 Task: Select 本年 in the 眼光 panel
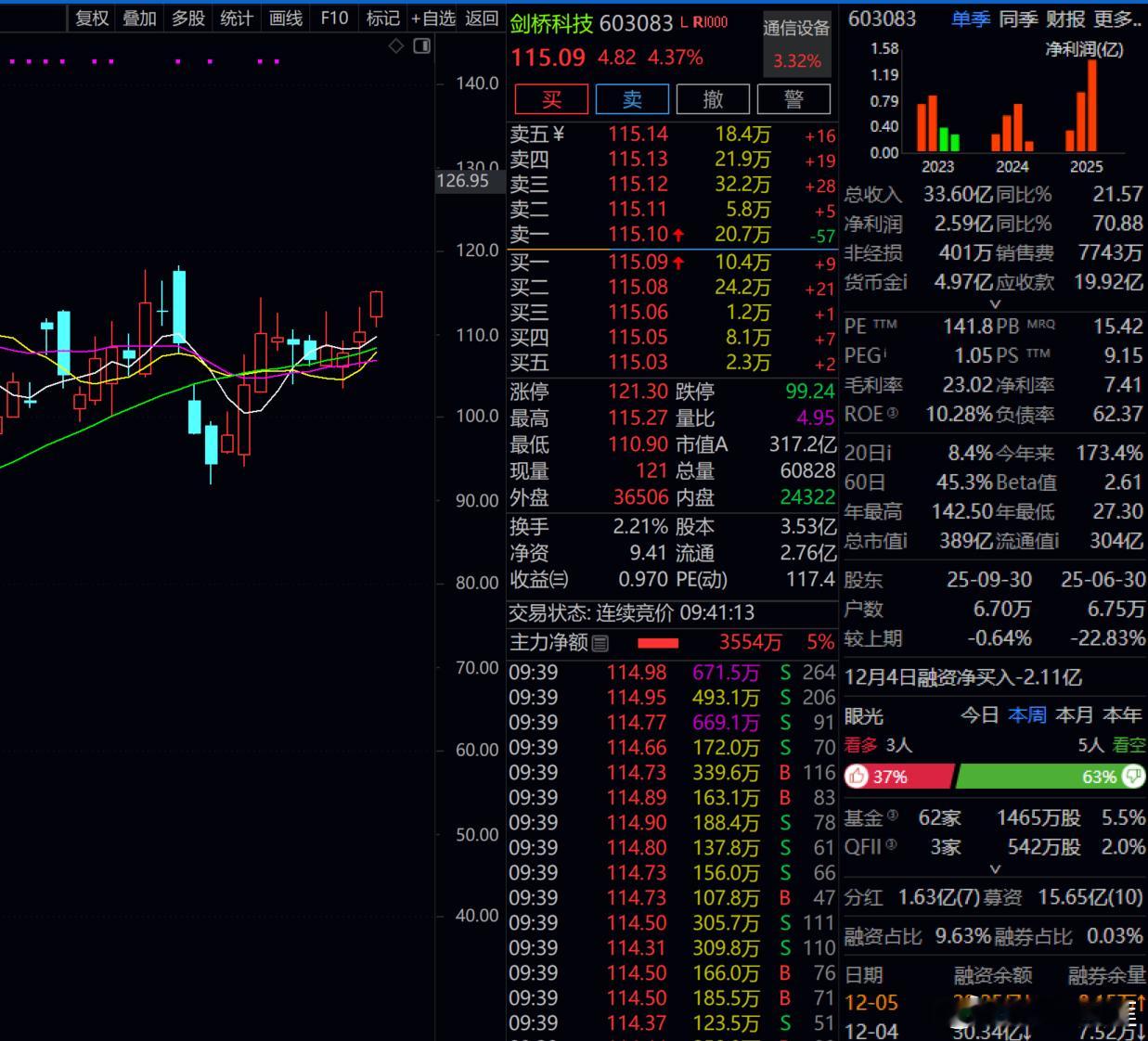pyautogui.click(x=1123, y=715)
